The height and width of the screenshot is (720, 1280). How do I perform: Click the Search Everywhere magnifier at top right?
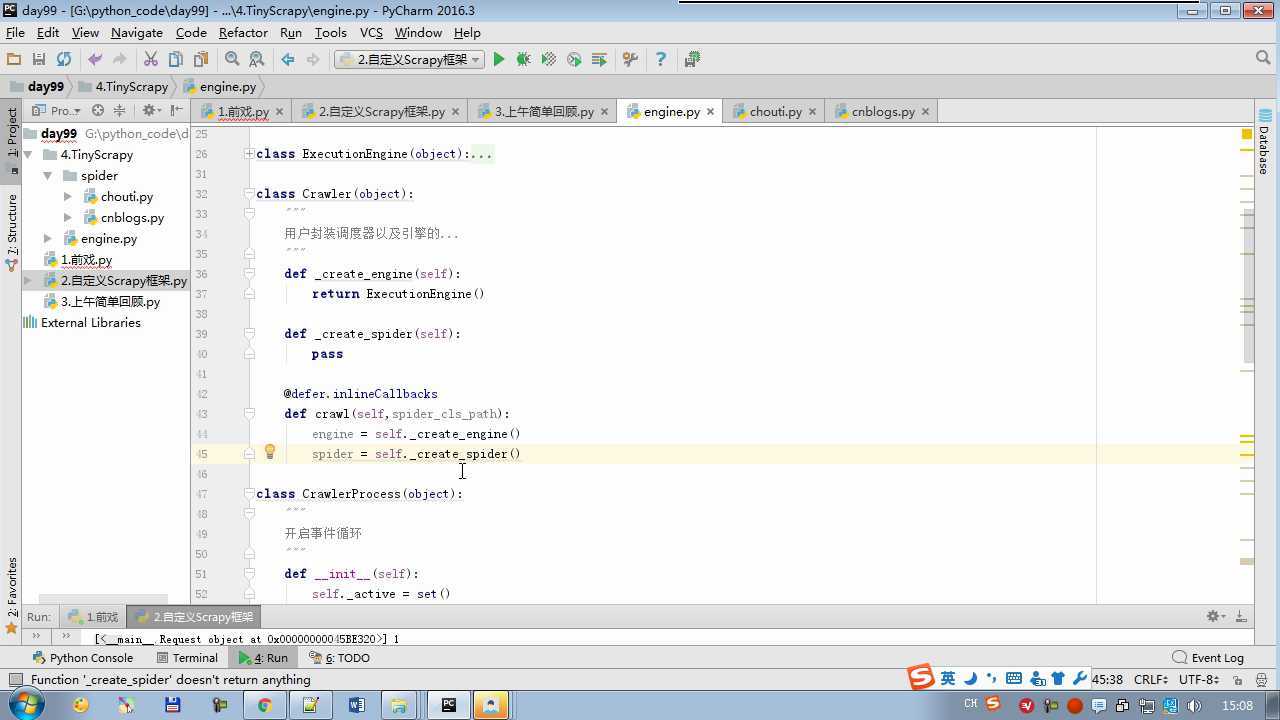1262,59
